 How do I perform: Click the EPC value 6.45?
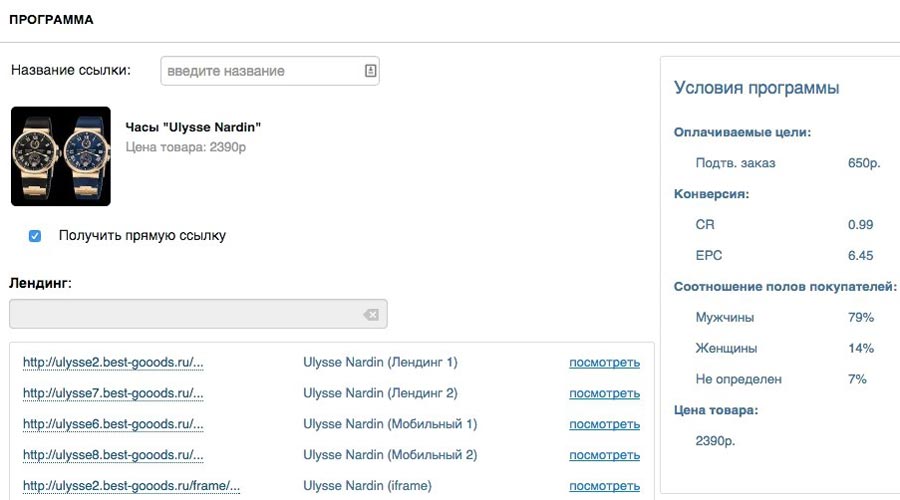coord(860,255)
